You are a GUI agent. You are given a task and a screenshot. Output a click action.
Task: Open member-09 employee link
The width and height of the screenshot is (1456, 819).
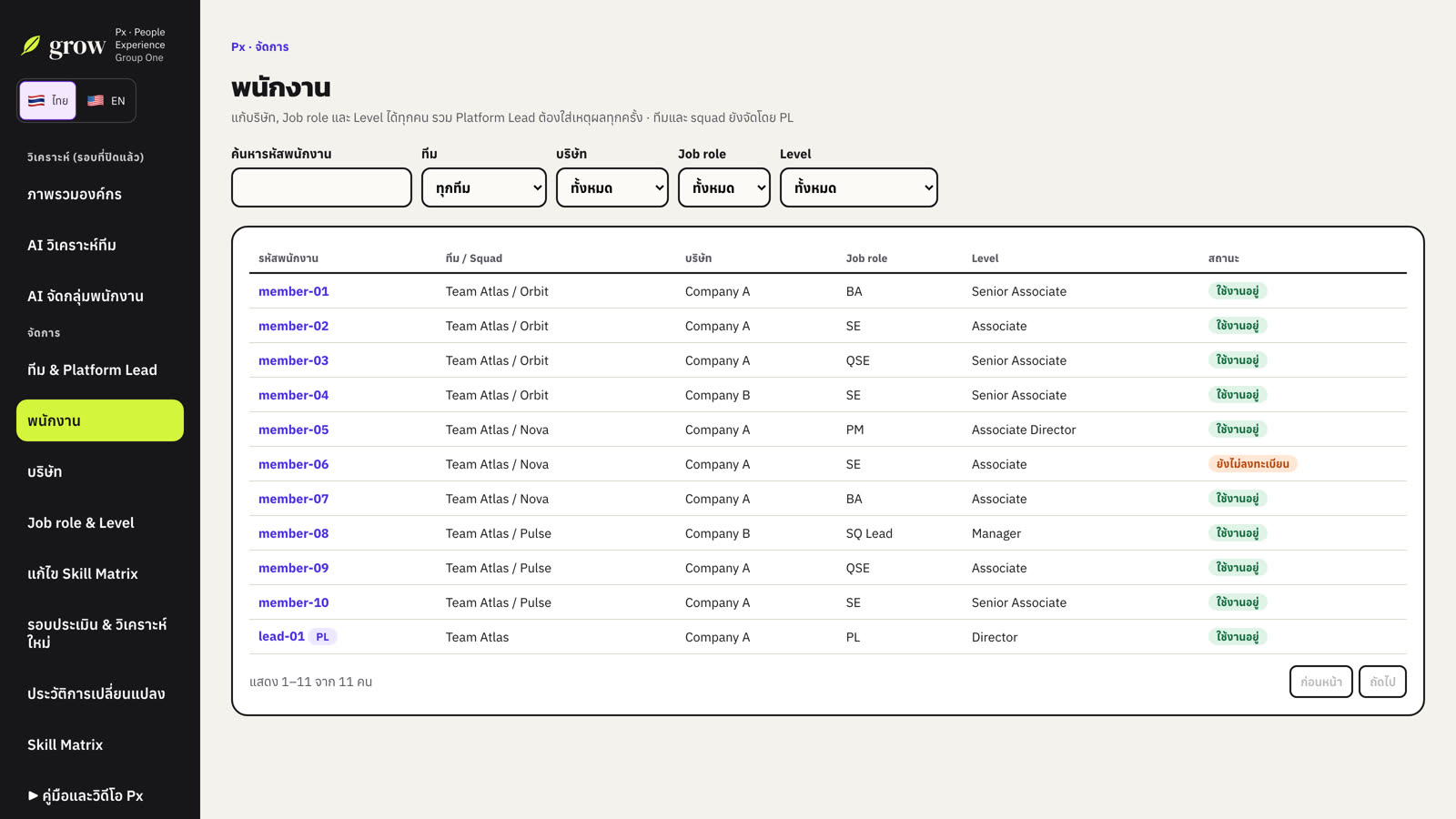point(293,568)
